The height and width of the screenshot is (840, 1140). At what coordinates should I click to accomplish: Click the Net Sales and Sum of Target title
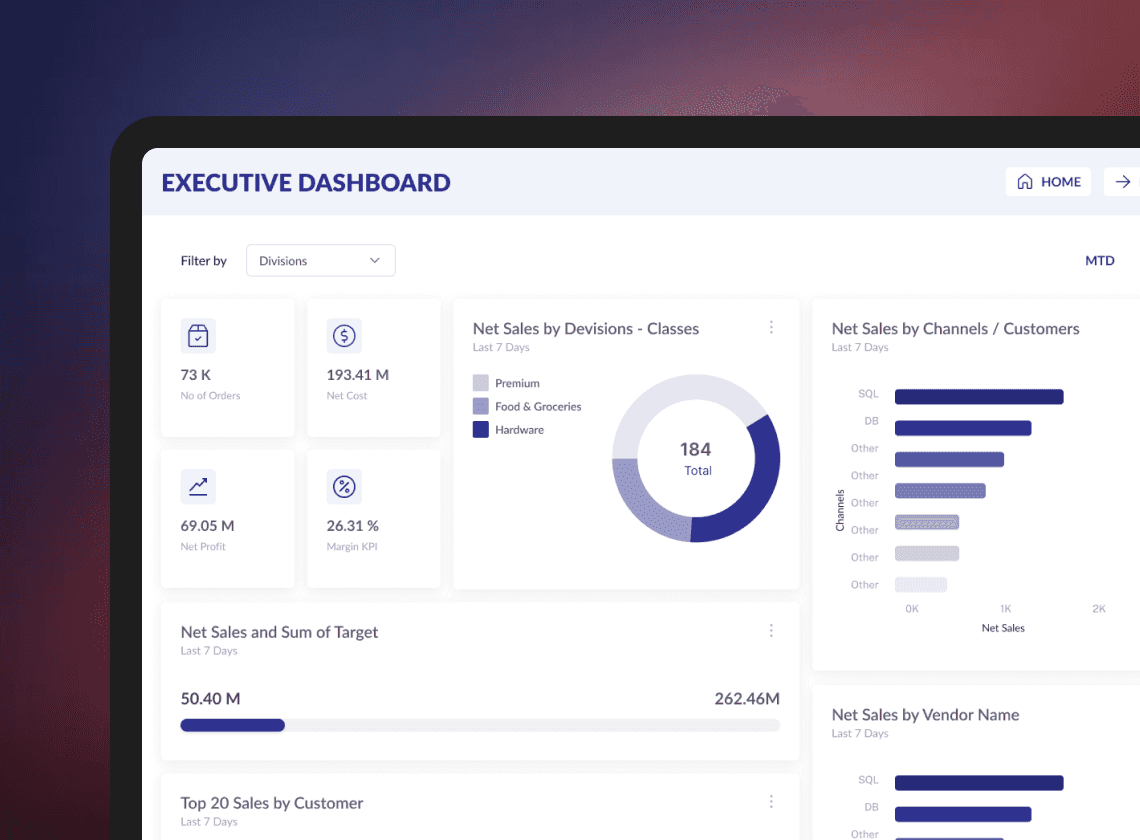[279, 632]
